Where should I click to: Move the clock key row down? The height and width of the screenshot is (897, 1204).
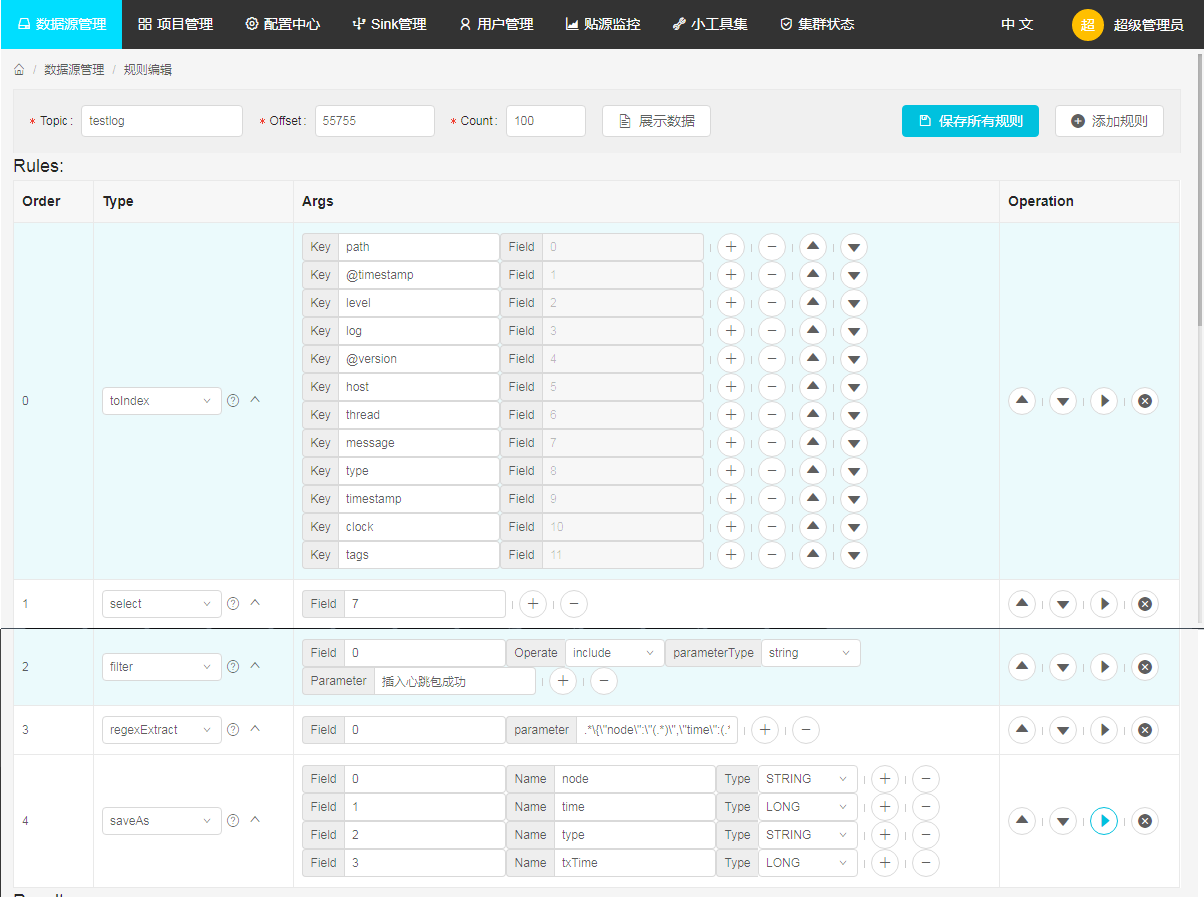854,527
